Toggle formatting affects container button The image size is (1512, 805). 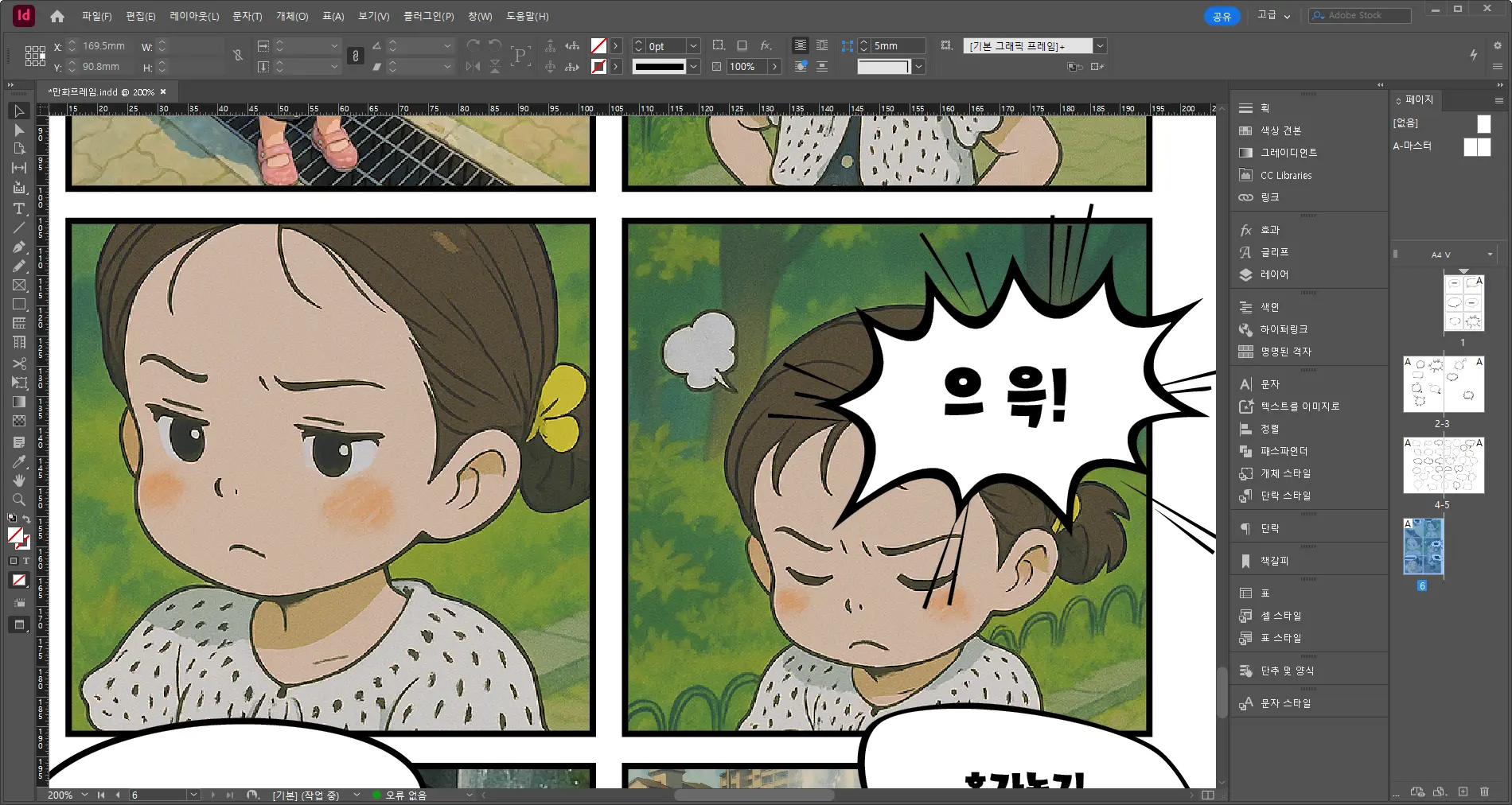coord(14,561)
